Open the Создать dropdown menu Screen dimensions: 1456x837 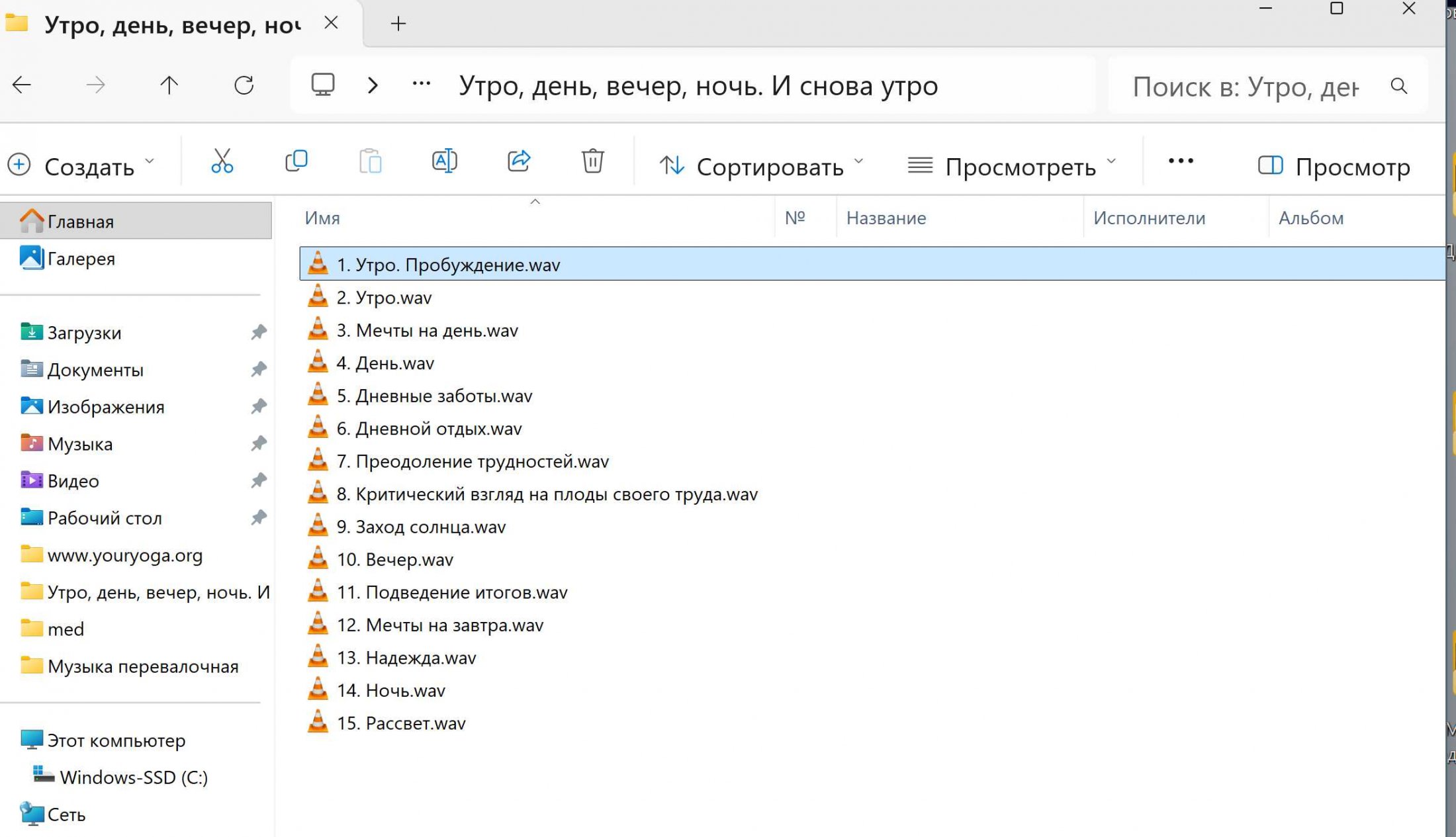point(81,165)
